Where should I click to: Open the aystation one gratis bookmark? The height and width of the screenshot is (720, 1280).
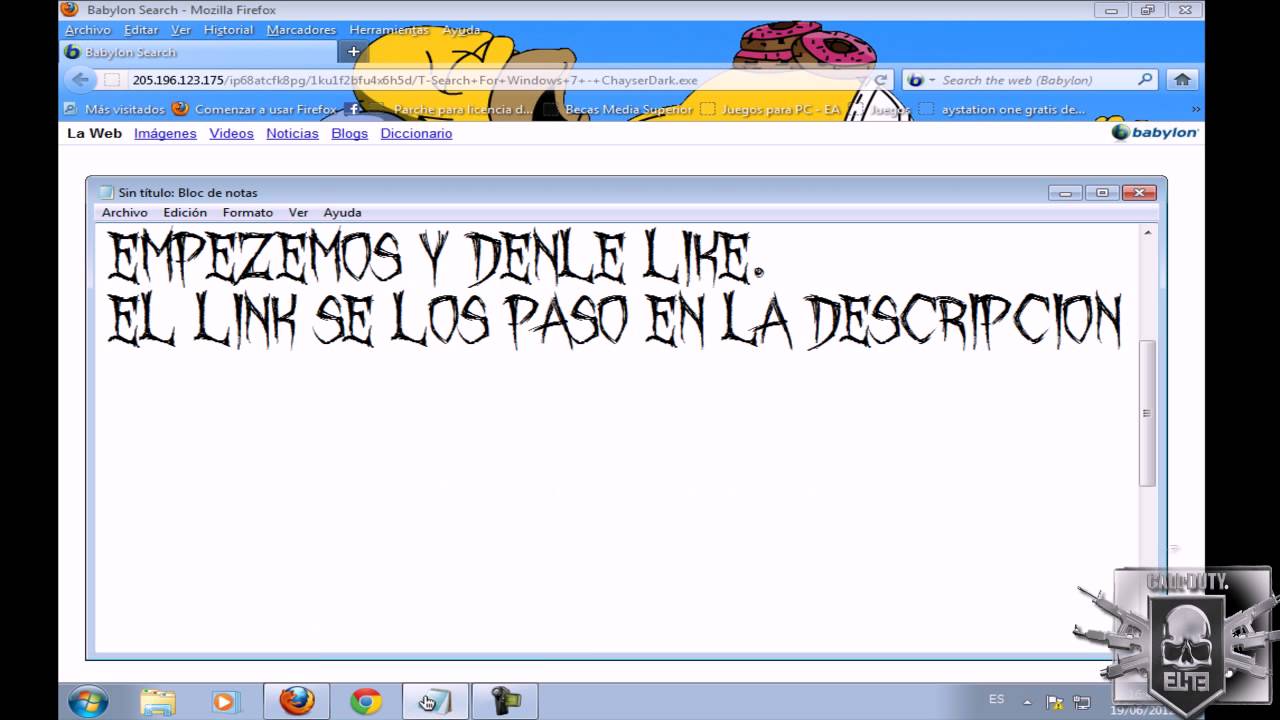(x=1002, y=109)
